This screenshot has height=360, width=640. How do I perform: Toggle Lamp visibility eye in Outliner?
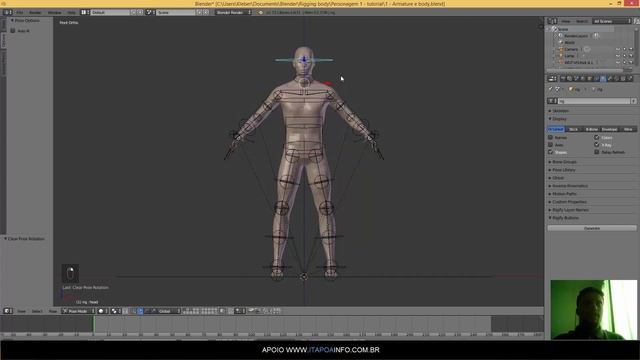click(618, 56)
